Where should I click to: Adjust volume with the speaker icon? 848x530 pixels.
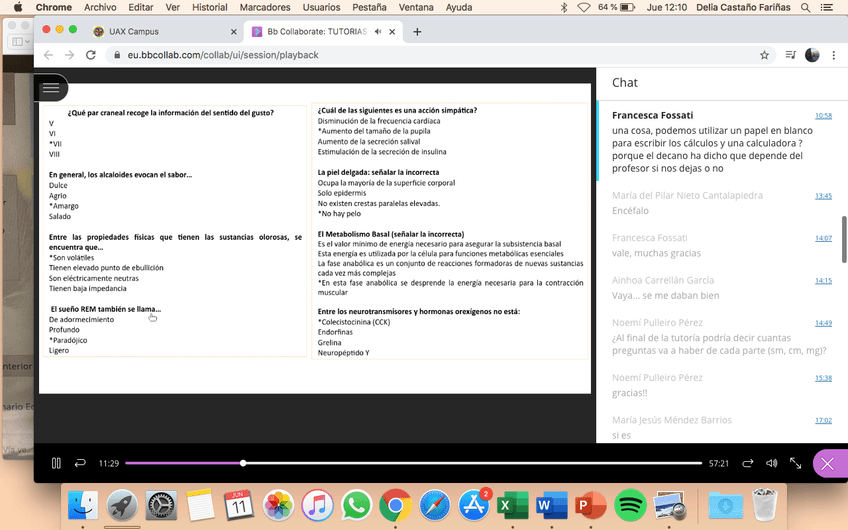click(772, 463)
